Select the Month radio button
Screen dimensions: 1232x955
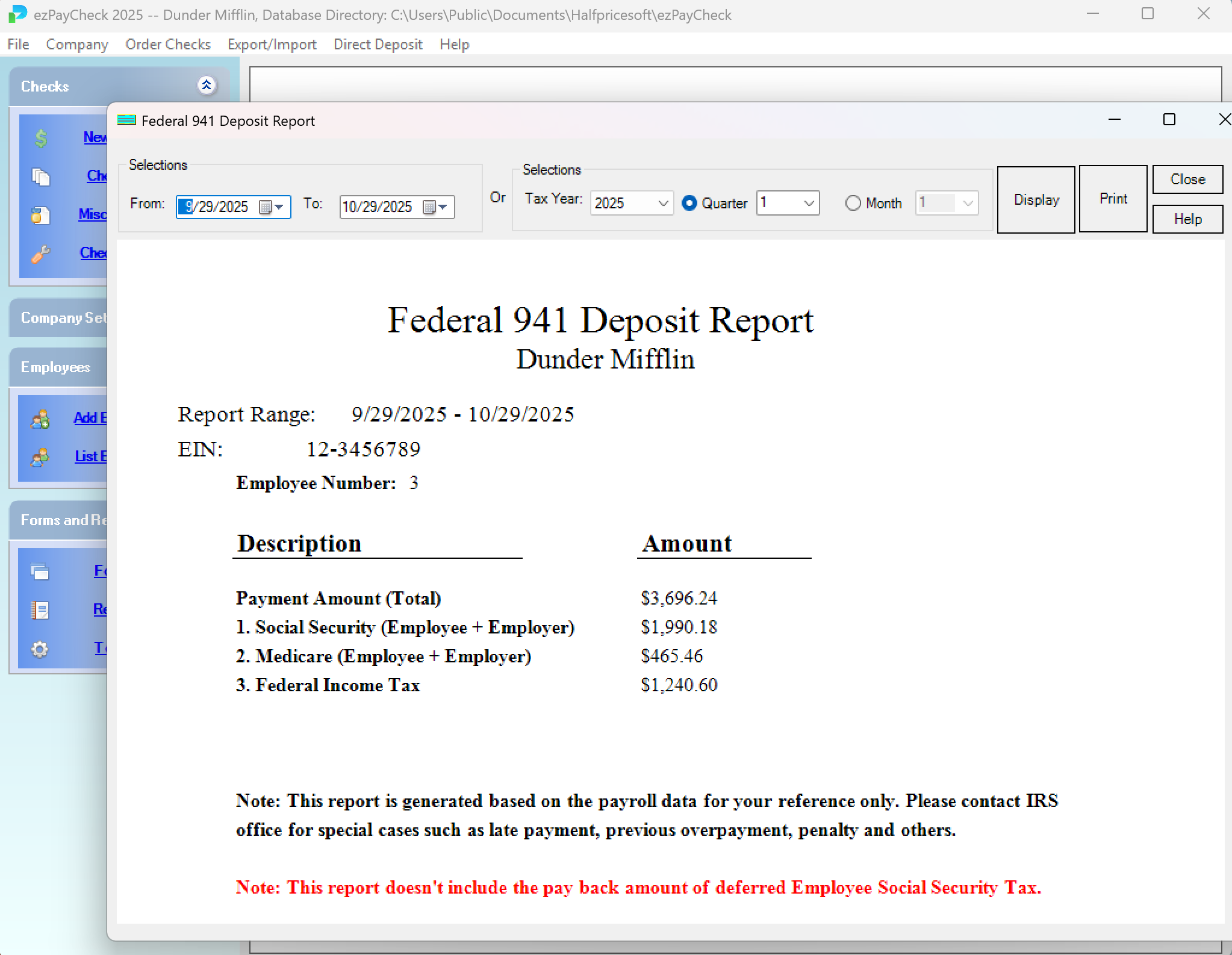(x=853, y=204)
